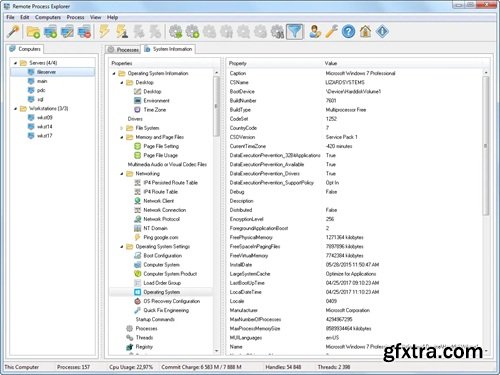Select Page File Setting
Viewport: 500px width, 375px height.
[x=161, y=146]
